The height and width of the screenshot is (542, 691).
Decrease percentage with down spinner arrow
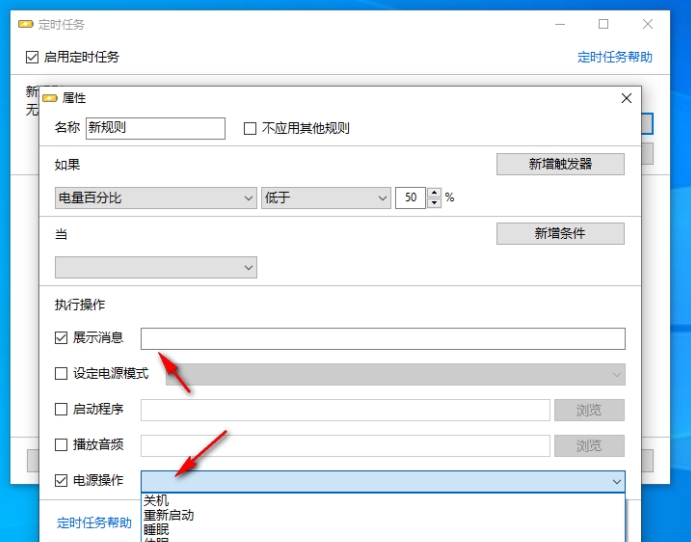pos(435,203)
